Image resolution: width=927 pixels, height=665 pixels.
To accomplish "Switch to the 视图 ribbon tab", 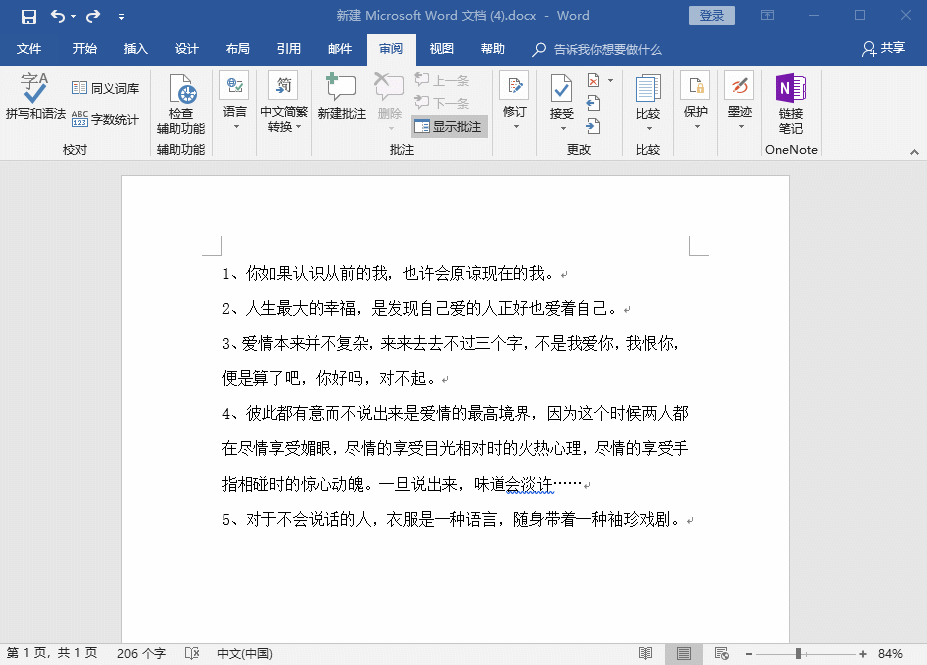I will click(441, 48).
